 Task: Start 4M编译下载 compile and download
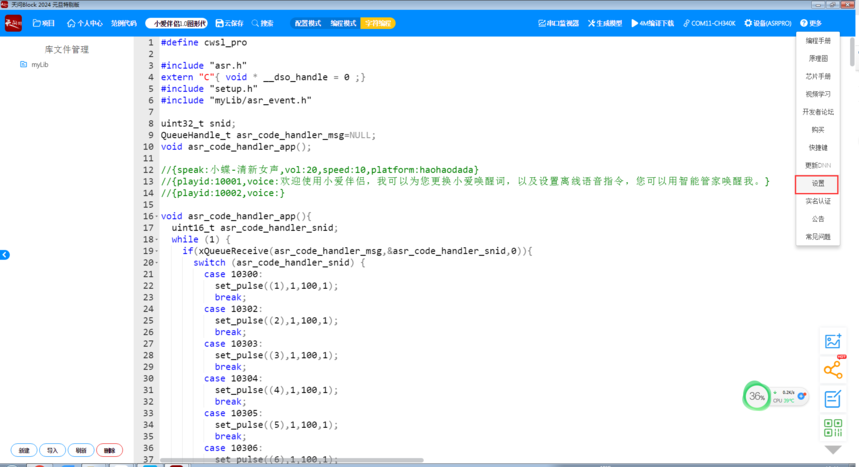click(x=652, y=24)
